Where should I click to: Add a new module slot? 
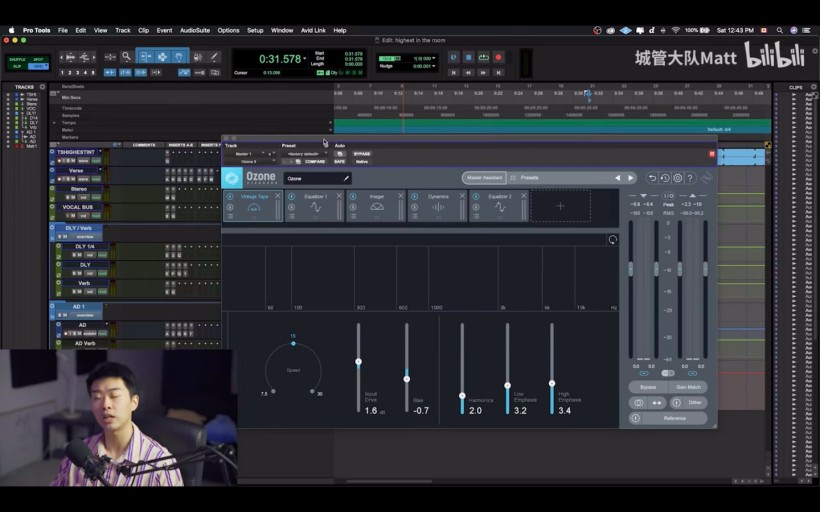(561, 206)
